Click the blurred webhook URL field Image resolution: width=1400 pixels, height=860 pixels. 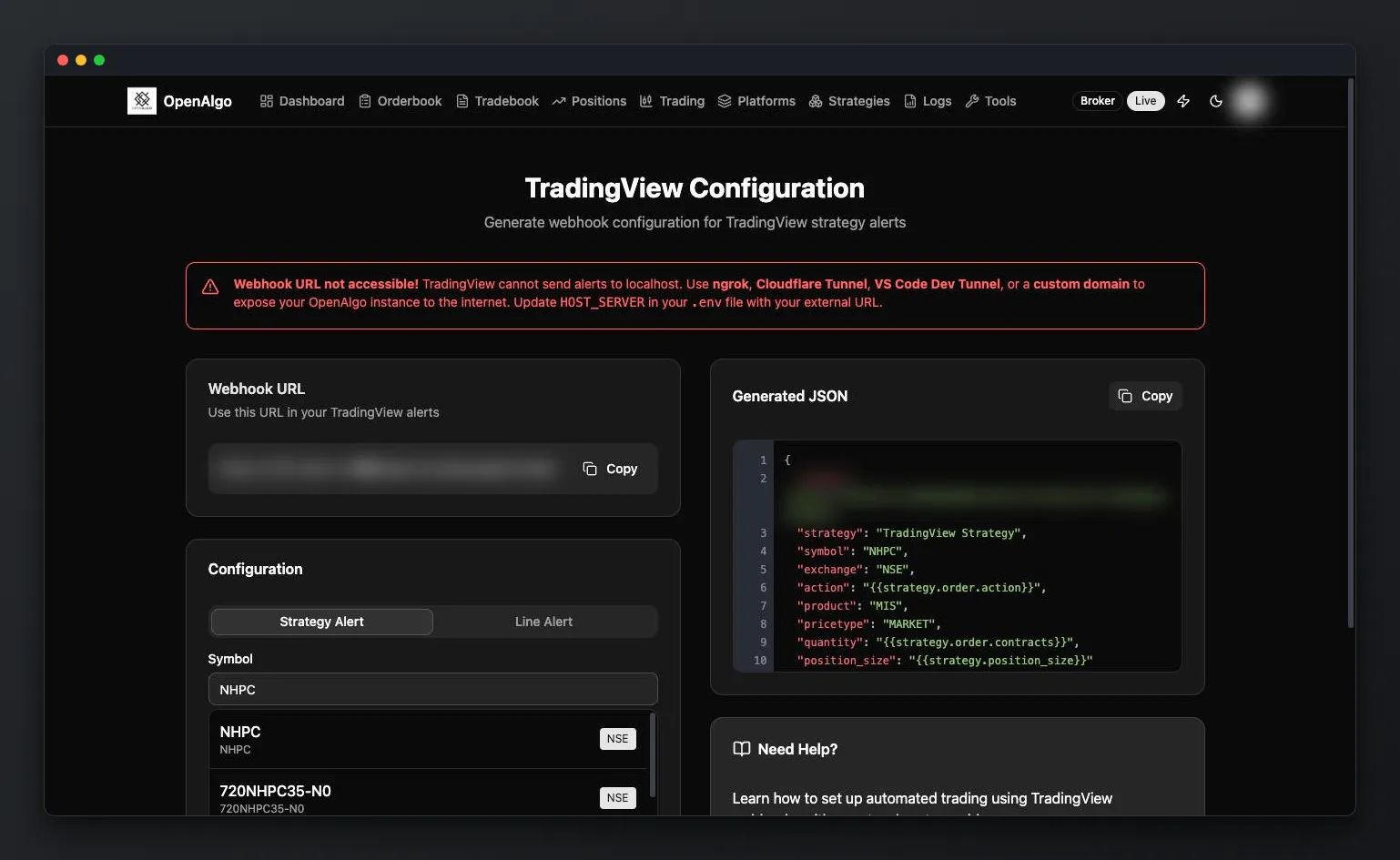click(390, 469)
